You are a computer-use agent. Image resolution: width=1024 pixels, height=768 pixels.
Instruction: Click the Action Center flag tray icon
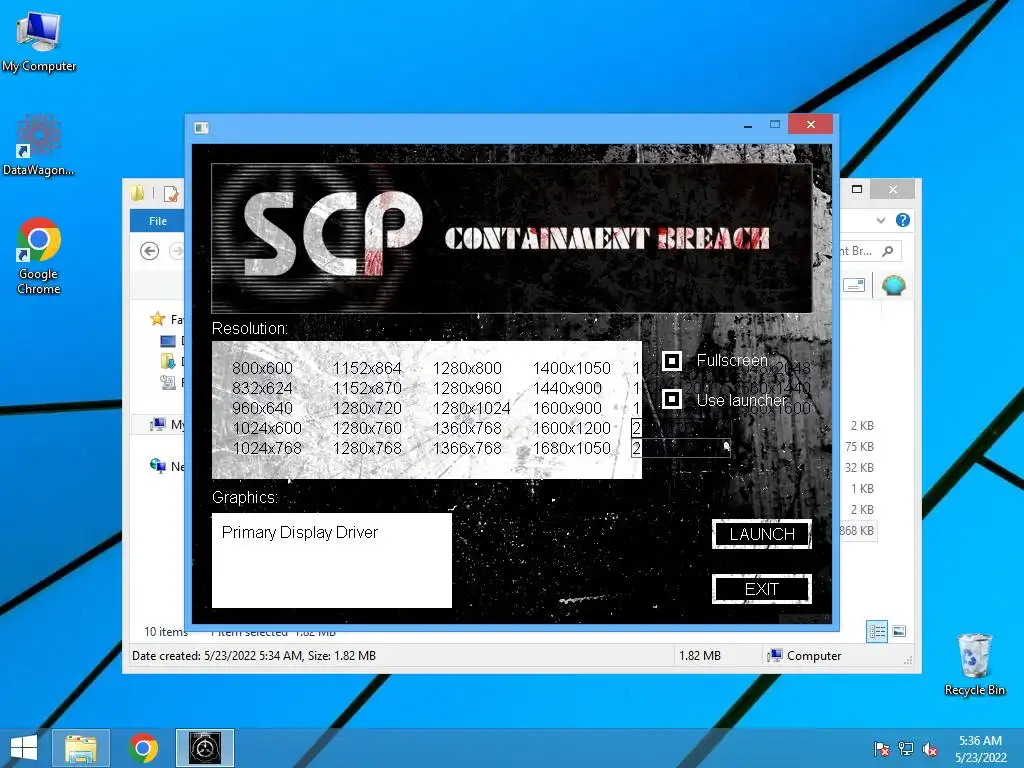[x=882, y=749]
